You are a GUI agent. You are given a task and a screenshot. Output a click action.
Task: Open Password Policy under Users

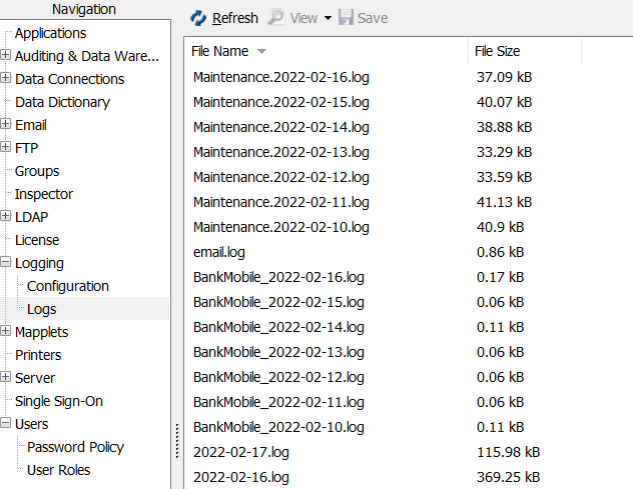click(x=76, y=447)
